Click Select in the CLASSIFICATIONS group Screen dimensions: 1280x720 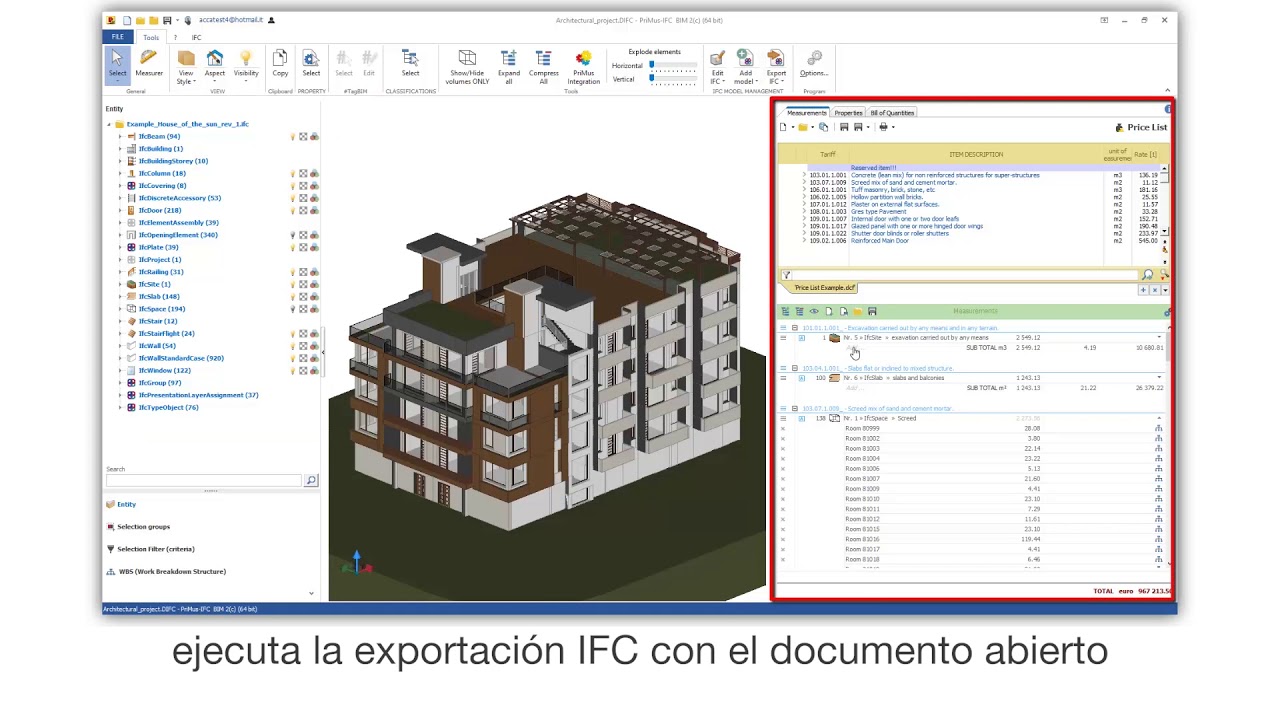(x=410, y=65)
